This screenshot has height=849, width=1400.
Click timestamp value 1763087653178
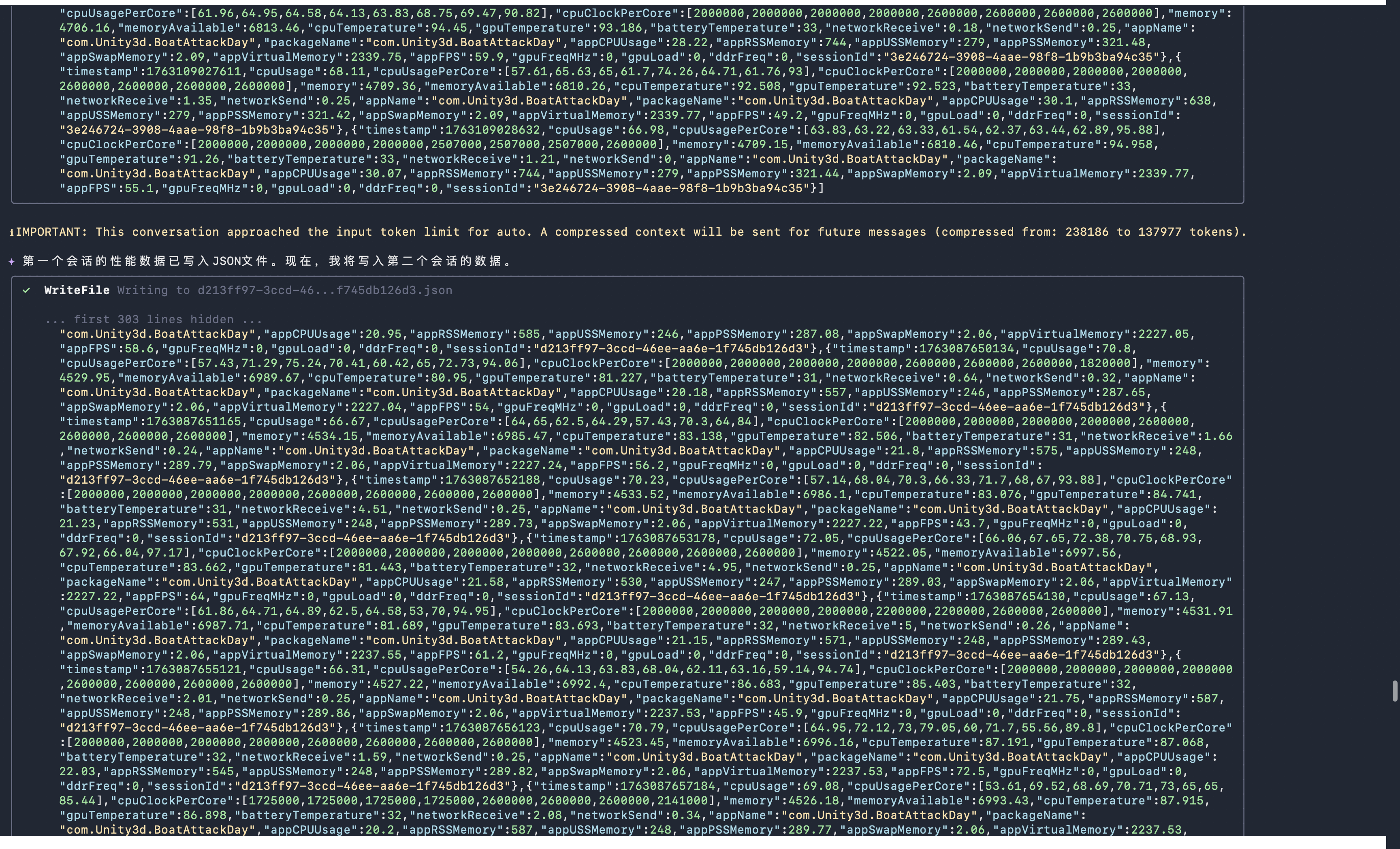coord(667,538)
